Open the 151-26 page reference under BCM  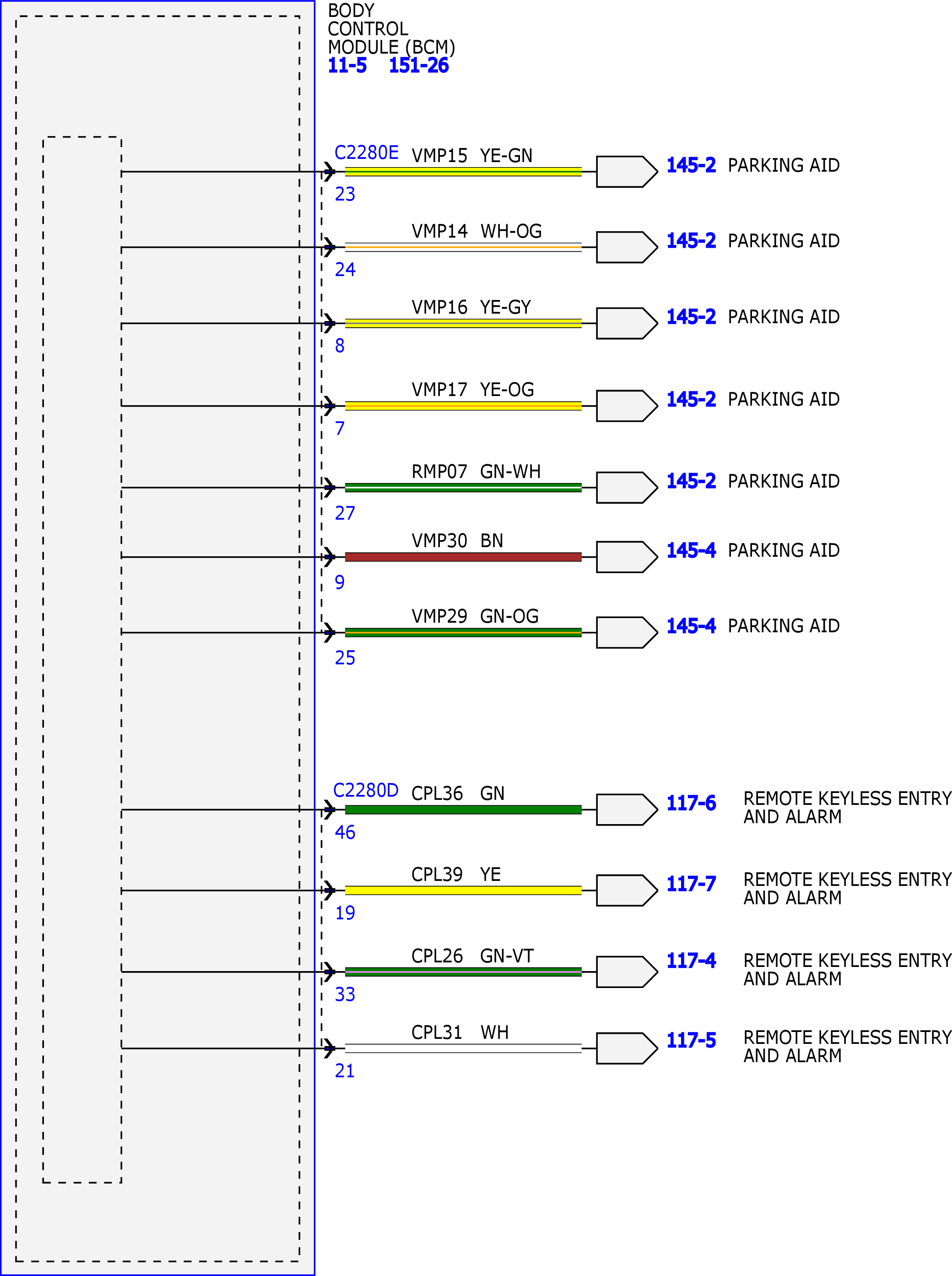point(418,66)
